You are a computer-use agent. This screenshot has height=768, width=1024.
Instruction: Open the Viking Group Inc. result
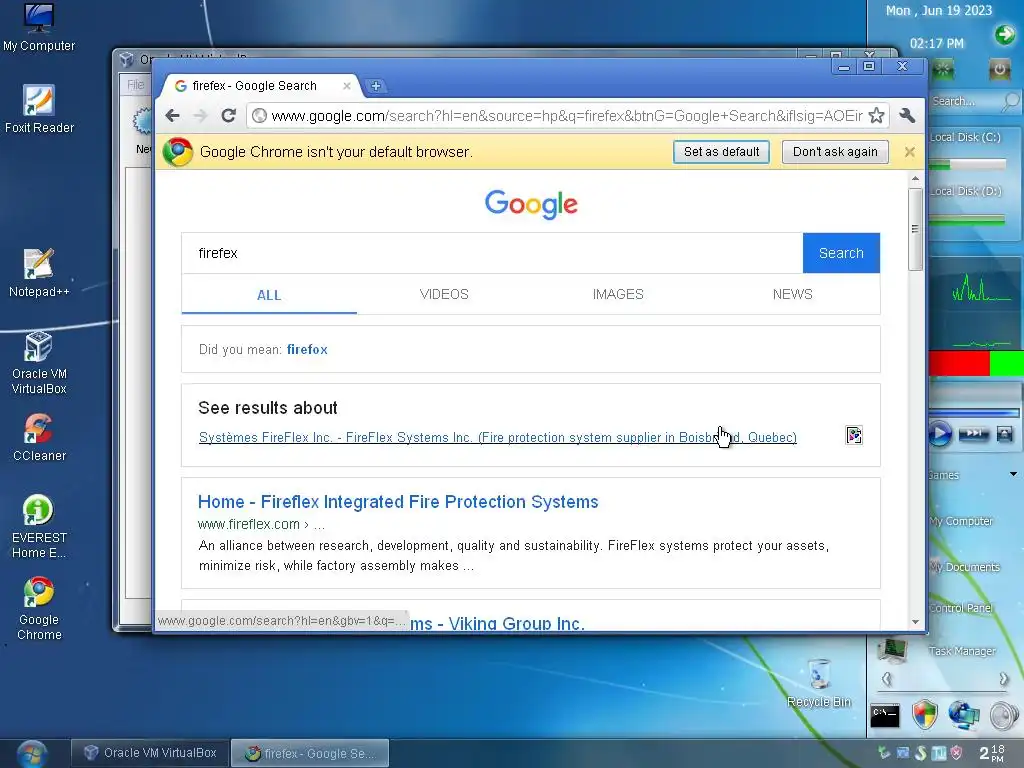coord(497,623)
